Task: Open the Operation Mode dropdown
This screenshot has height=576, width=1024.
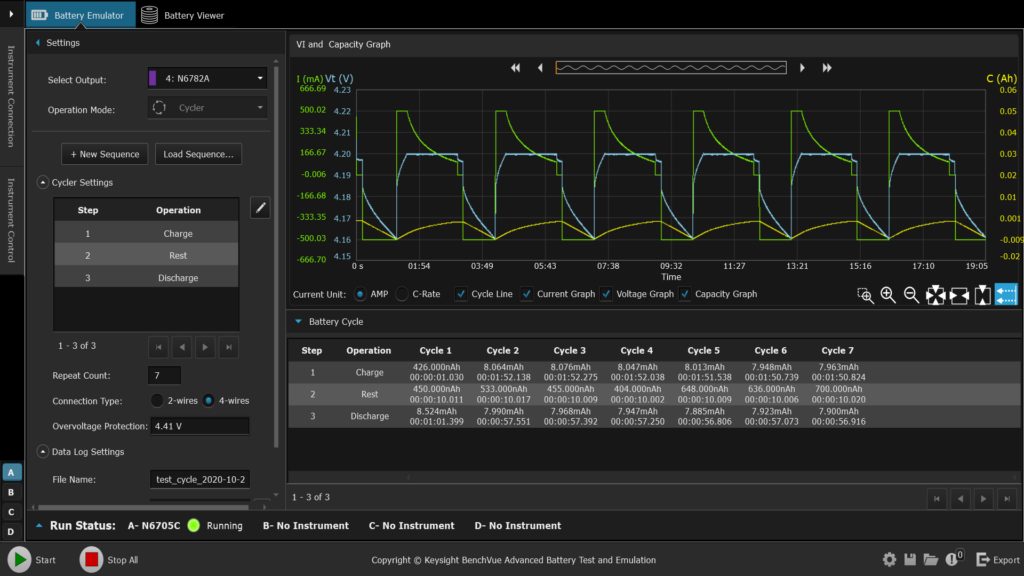Action: (207, 108)
